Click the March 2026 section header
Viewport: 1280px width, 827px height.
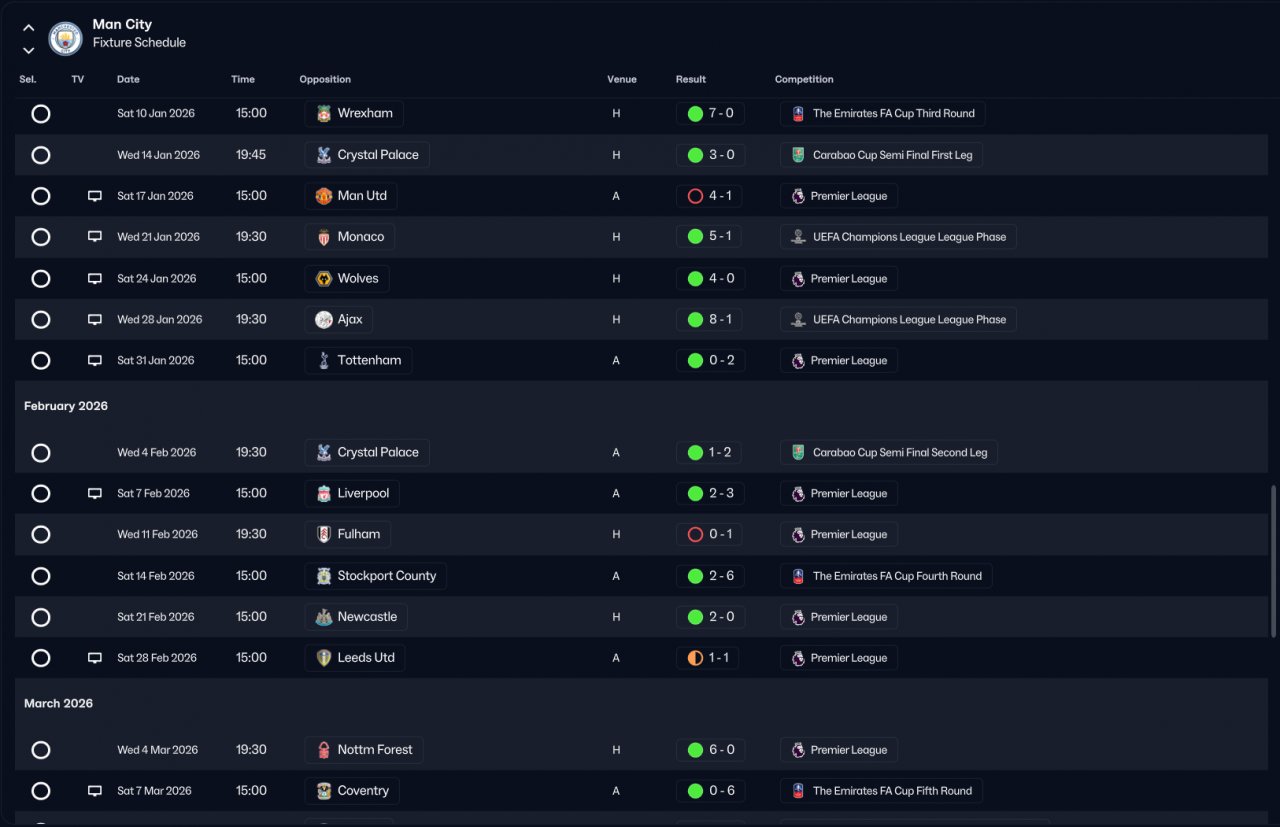tap(58, 704)
